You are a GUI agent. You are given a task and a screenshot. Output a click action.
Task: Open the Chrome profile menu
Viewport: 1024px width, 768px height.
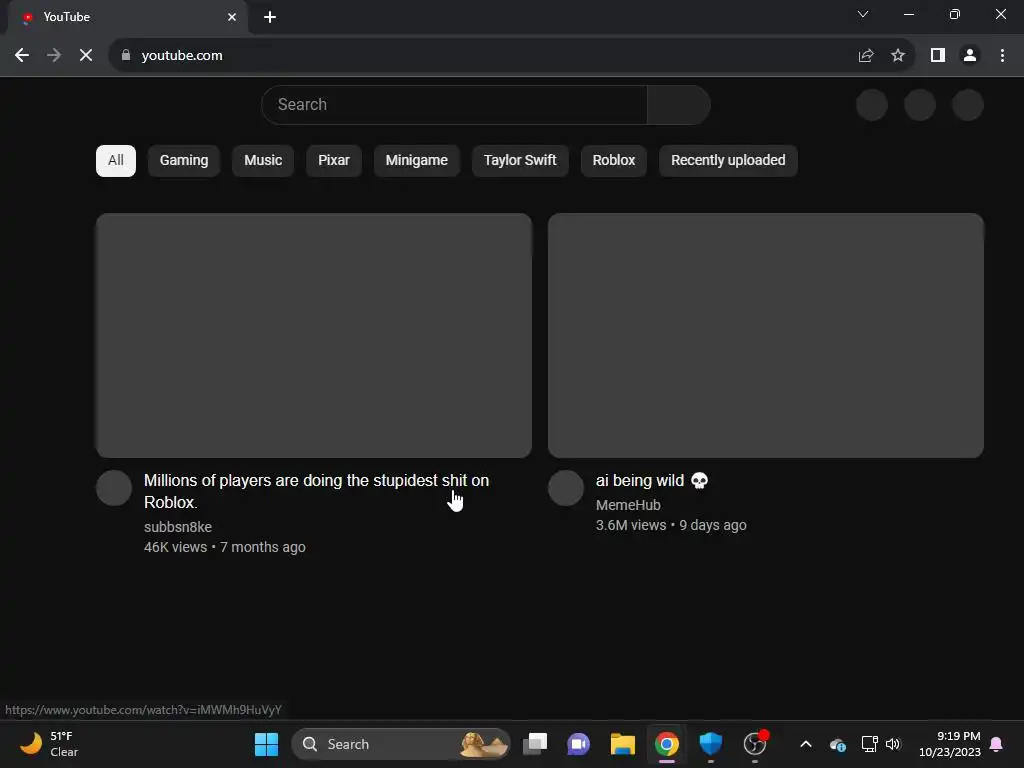[970, 56]
